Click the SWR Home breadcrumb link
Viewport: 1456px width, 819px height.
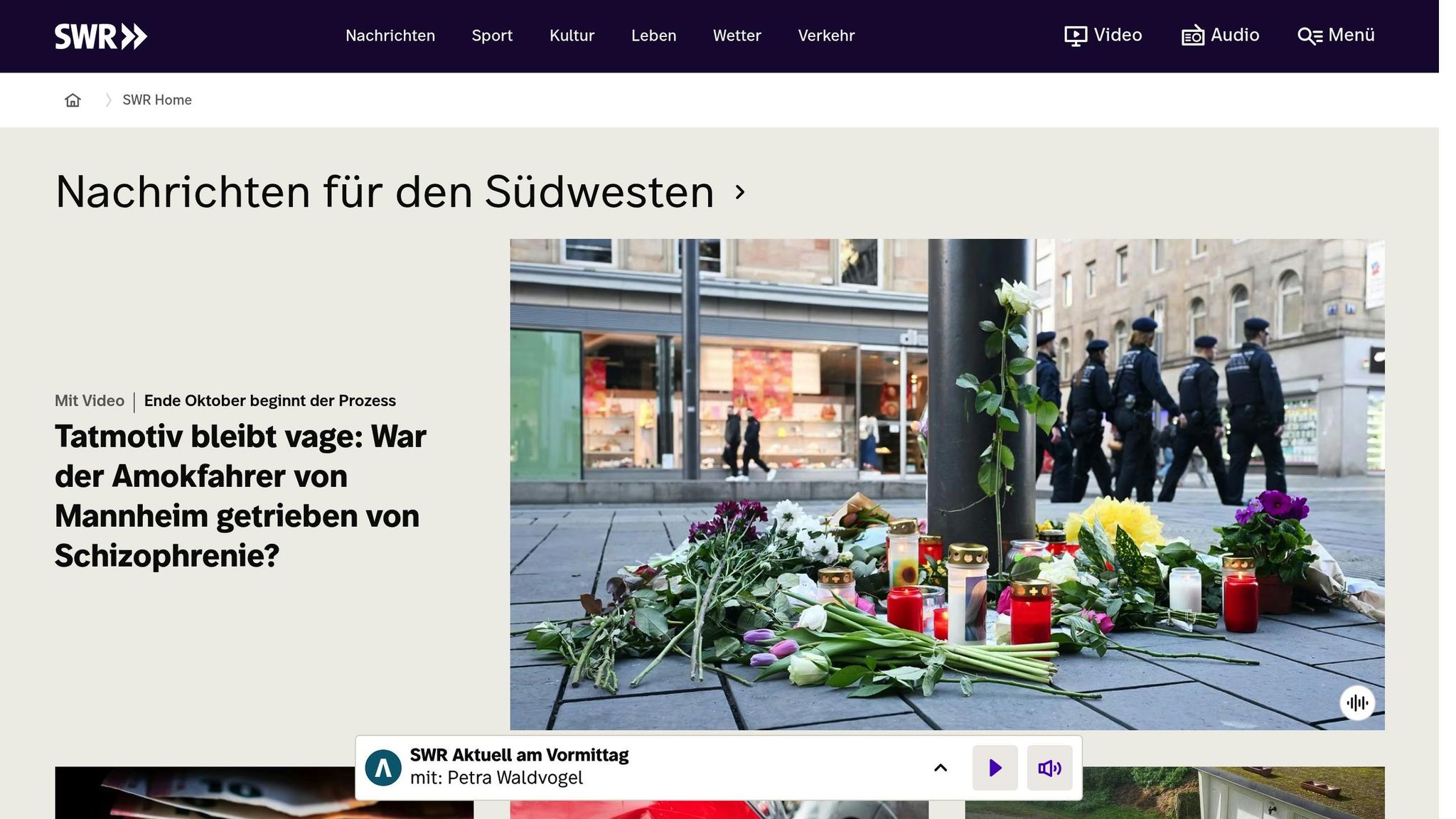157,100
